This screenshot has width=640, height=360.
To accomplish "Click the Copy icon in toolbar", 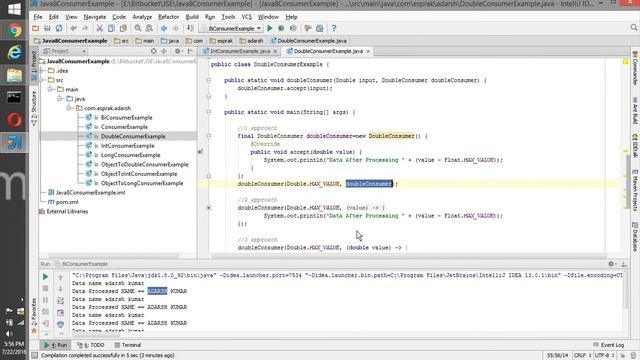I will (111, 28).
